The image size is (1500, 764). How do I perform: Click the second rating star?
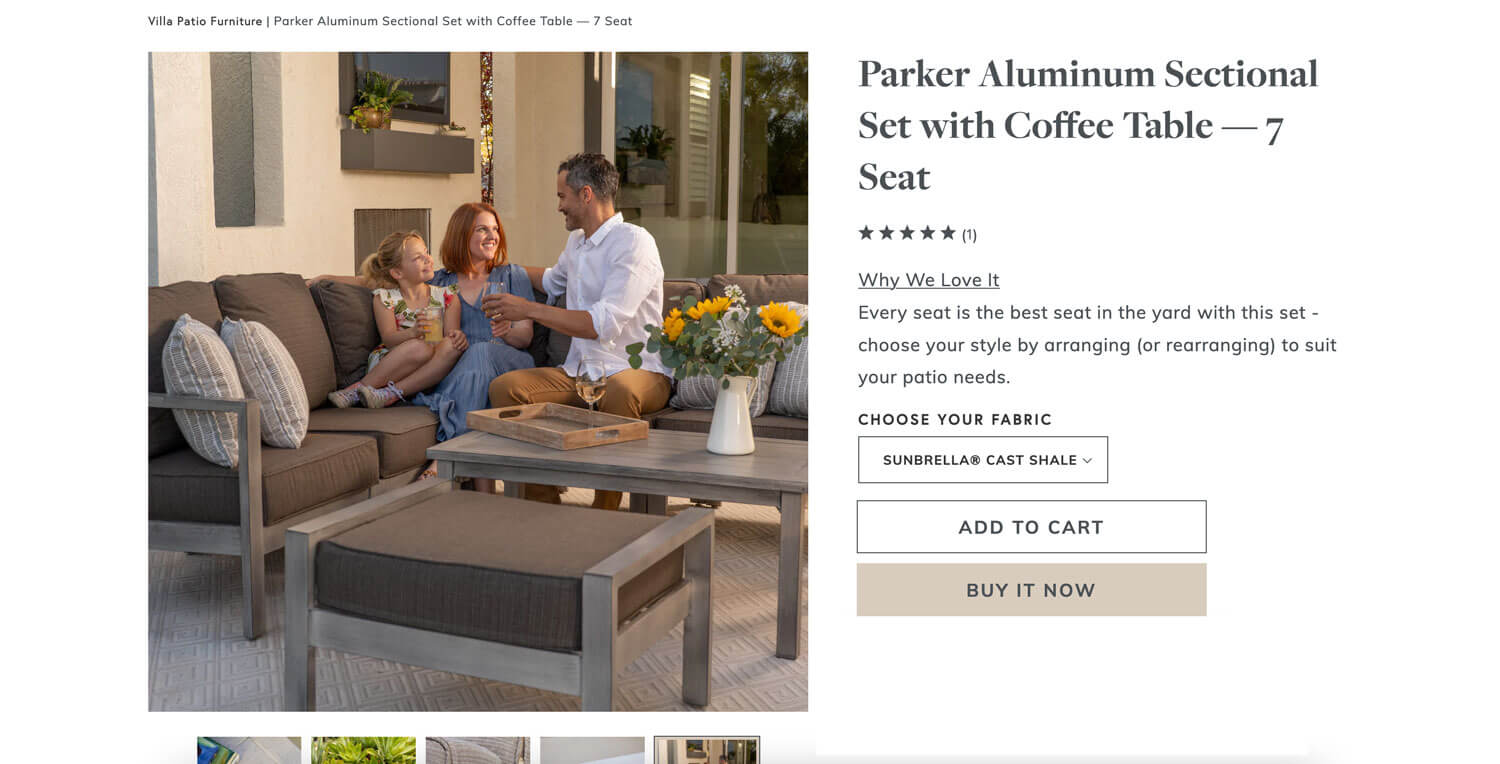[886, 233]
